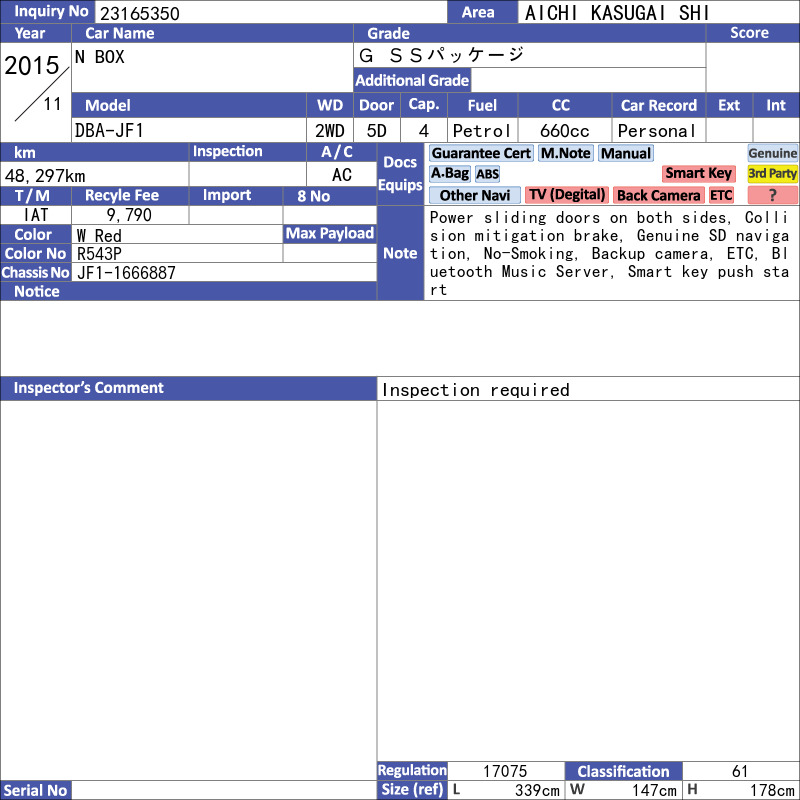This screenshot has height=800, width=800.
Task: Select the ABS equipment badge
Action: coord(487,174)
